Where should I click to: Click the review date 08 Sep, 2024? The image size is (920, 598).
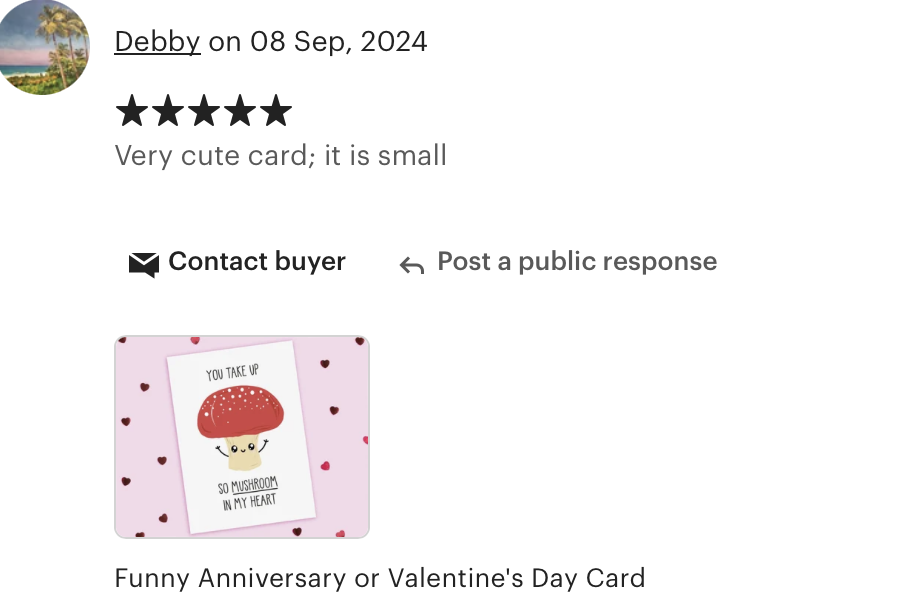pyautogui.click(x=339, y=42)
